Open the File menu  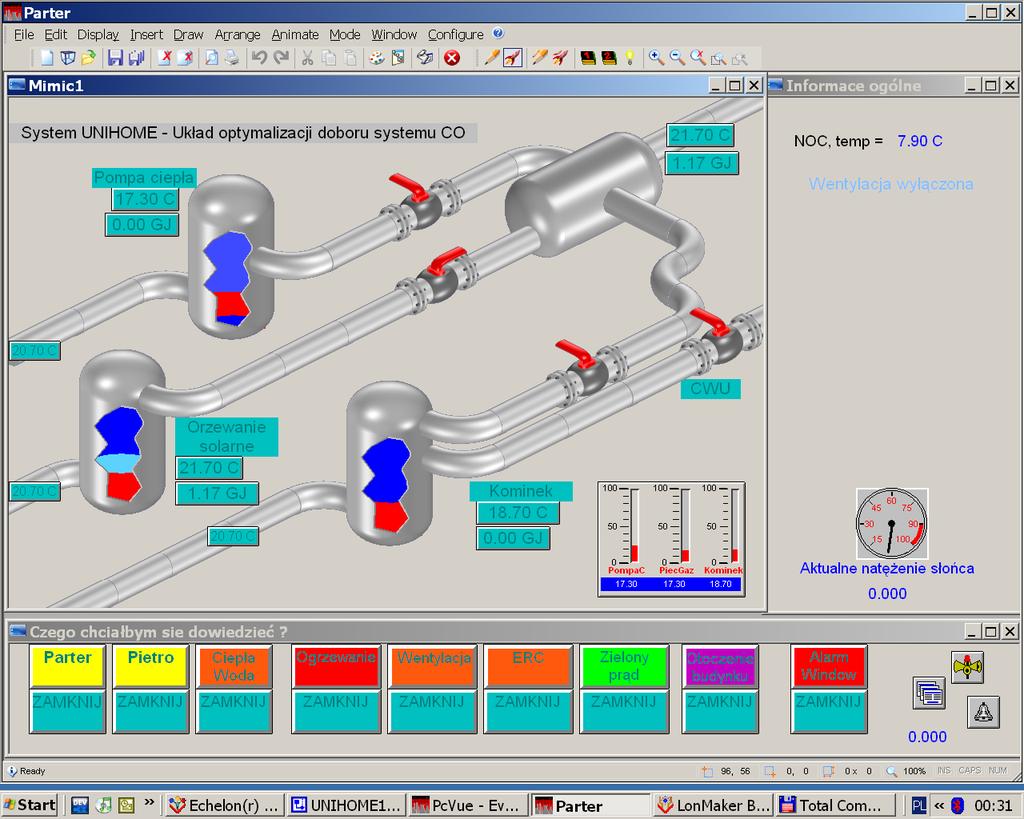click(x=24, y=35)
